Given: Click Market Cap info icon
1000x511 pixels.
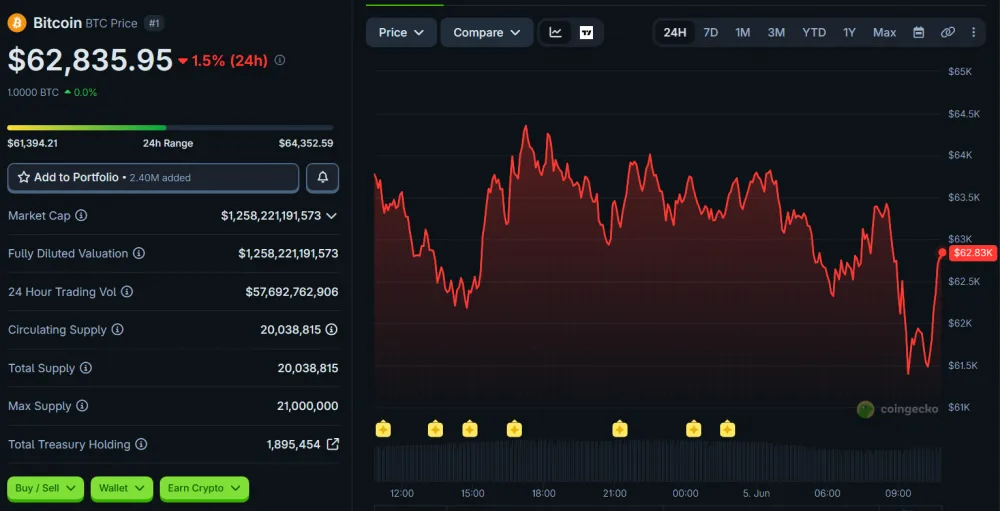Looking at the screenshot, I should point(81,216).
